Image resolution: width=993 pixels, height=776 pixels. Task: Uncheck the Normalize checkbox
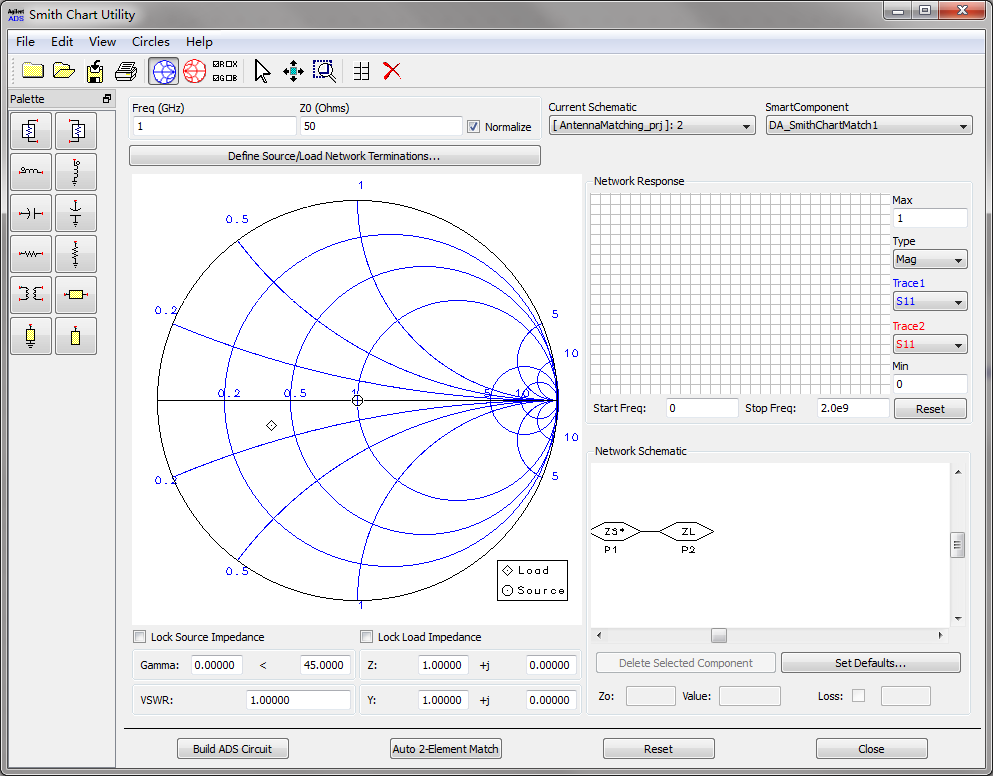tap(473, 127)
